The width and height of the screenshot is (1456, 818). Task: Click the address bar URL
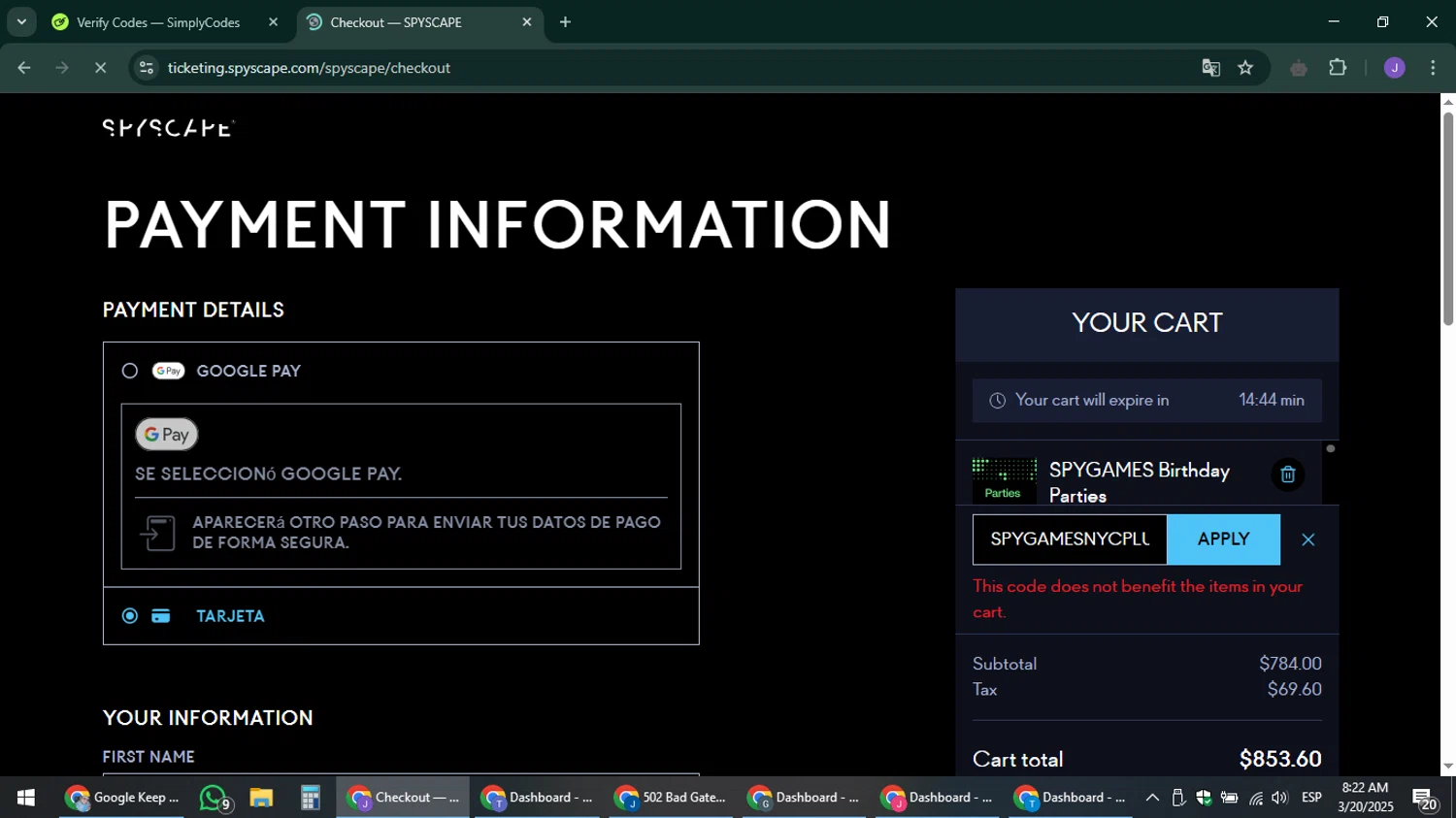pyautogui.click(x=309, y=68)
